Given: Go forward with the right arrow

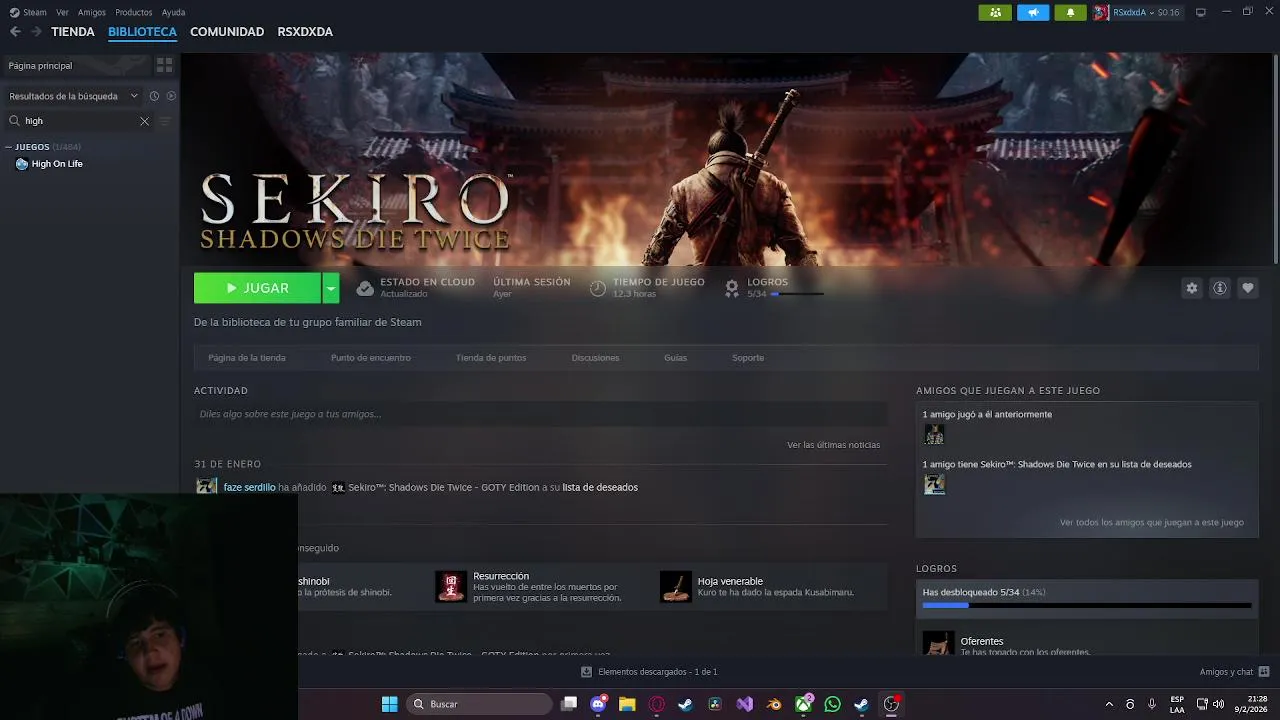Looking at the screenshot, I should (37, 32).
